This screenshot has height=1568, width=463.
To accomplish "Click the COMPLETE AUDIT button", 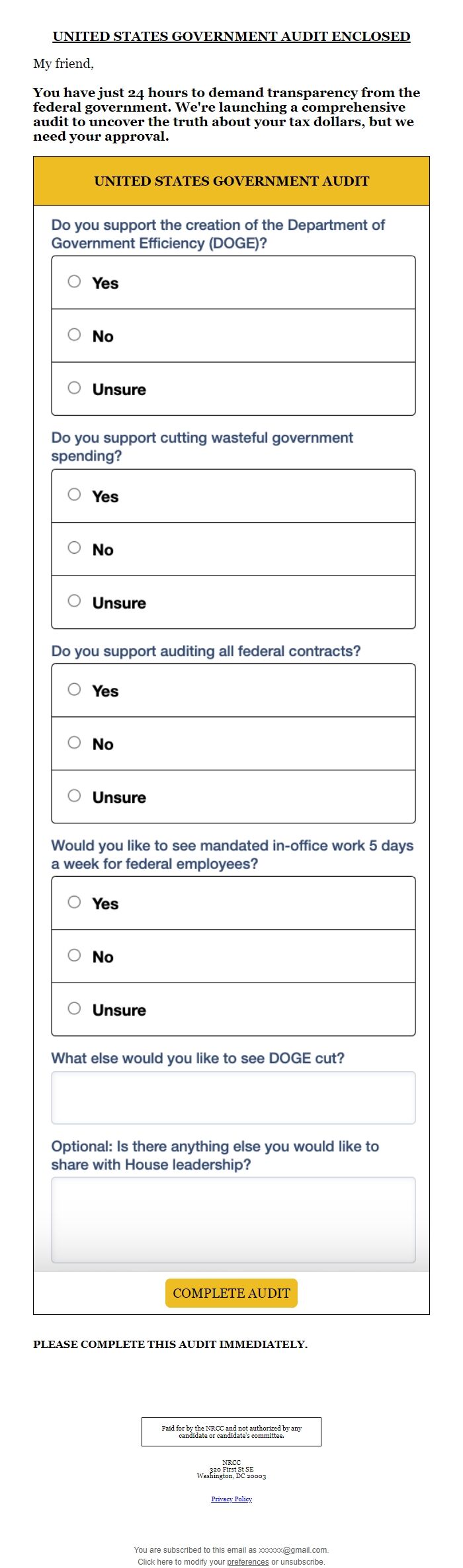I will click(232, 1293).
